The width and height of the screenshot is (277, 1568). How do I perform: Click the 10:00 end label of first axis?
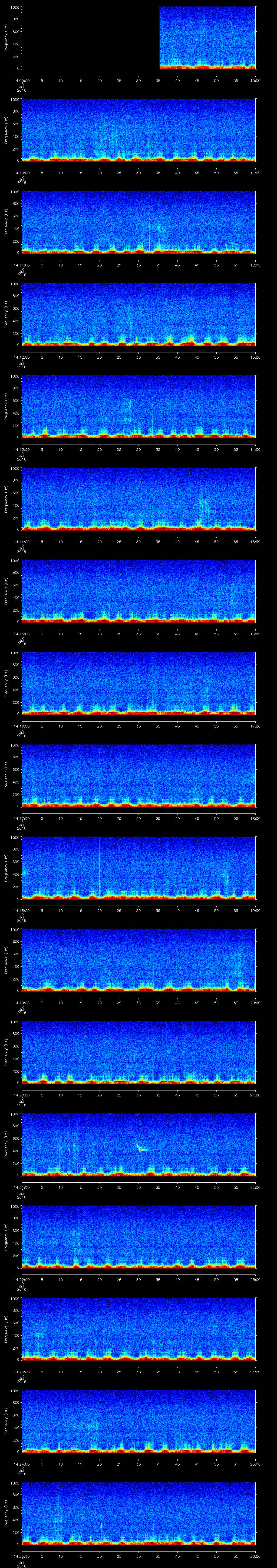(255, 80)
